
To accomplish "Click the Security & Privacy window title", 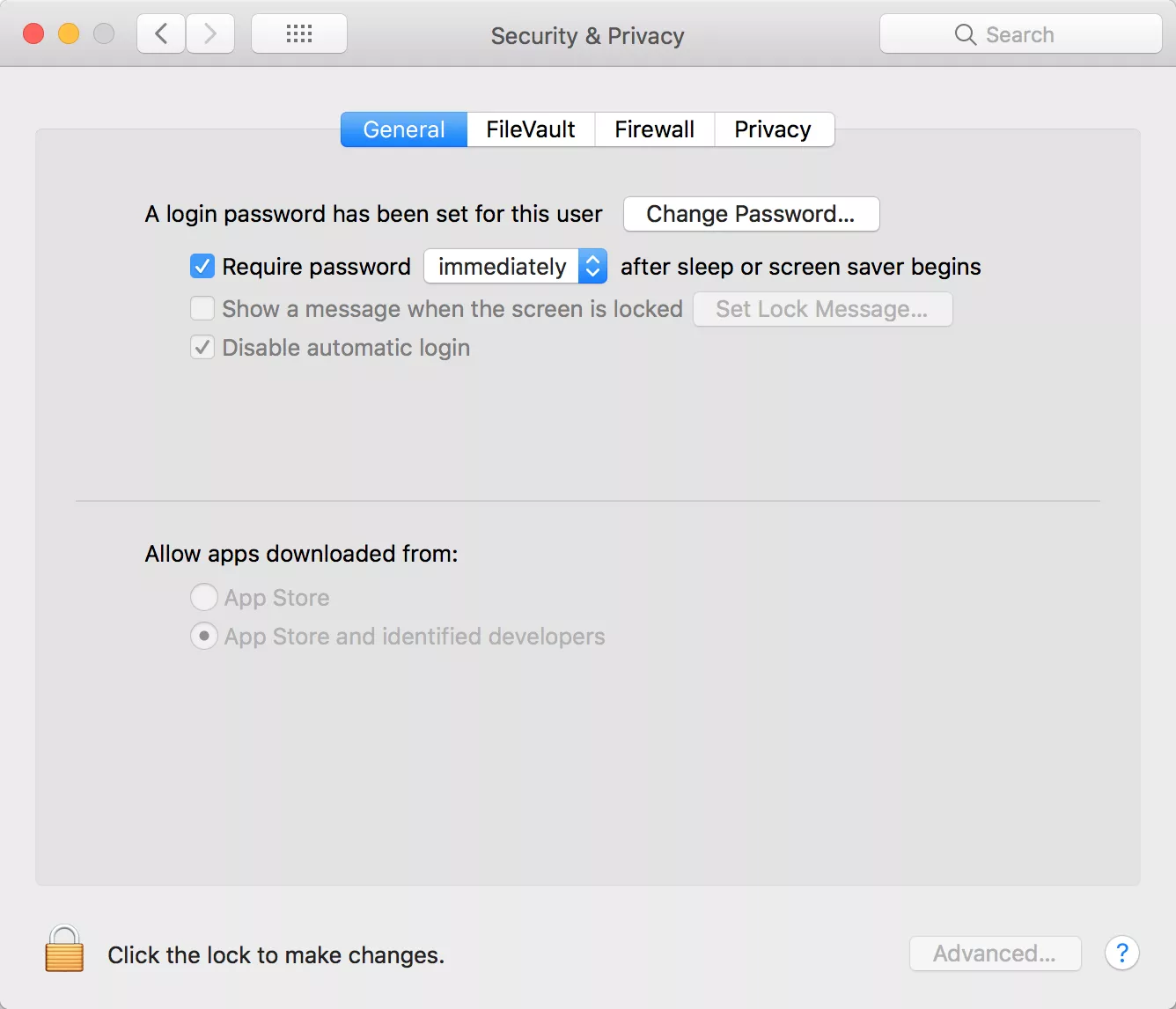I will coord(587,36).
